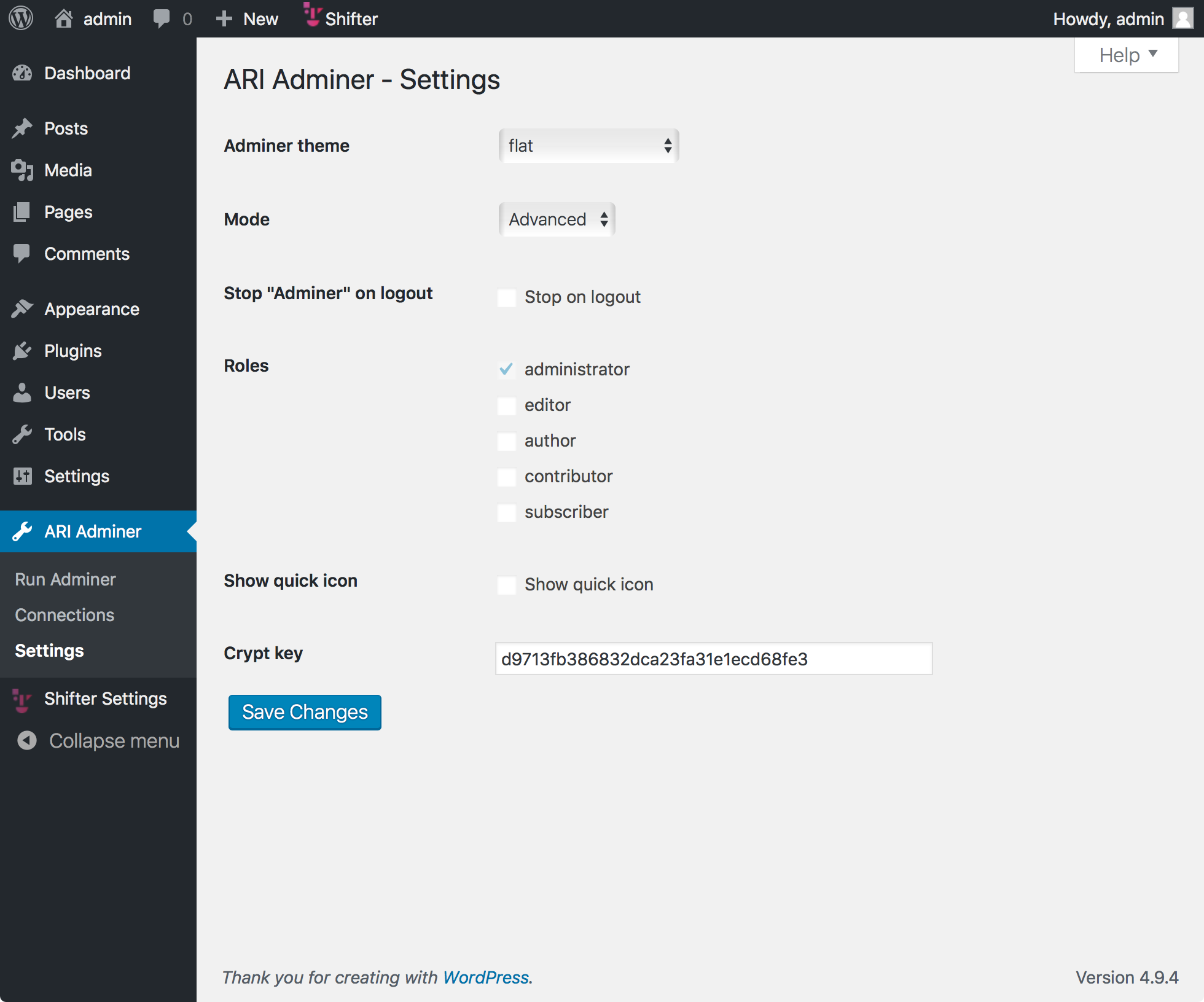1204x1002 pixels.
Task: Click the Settings sliders icon in the sidebar
Action: click(22, 476)
